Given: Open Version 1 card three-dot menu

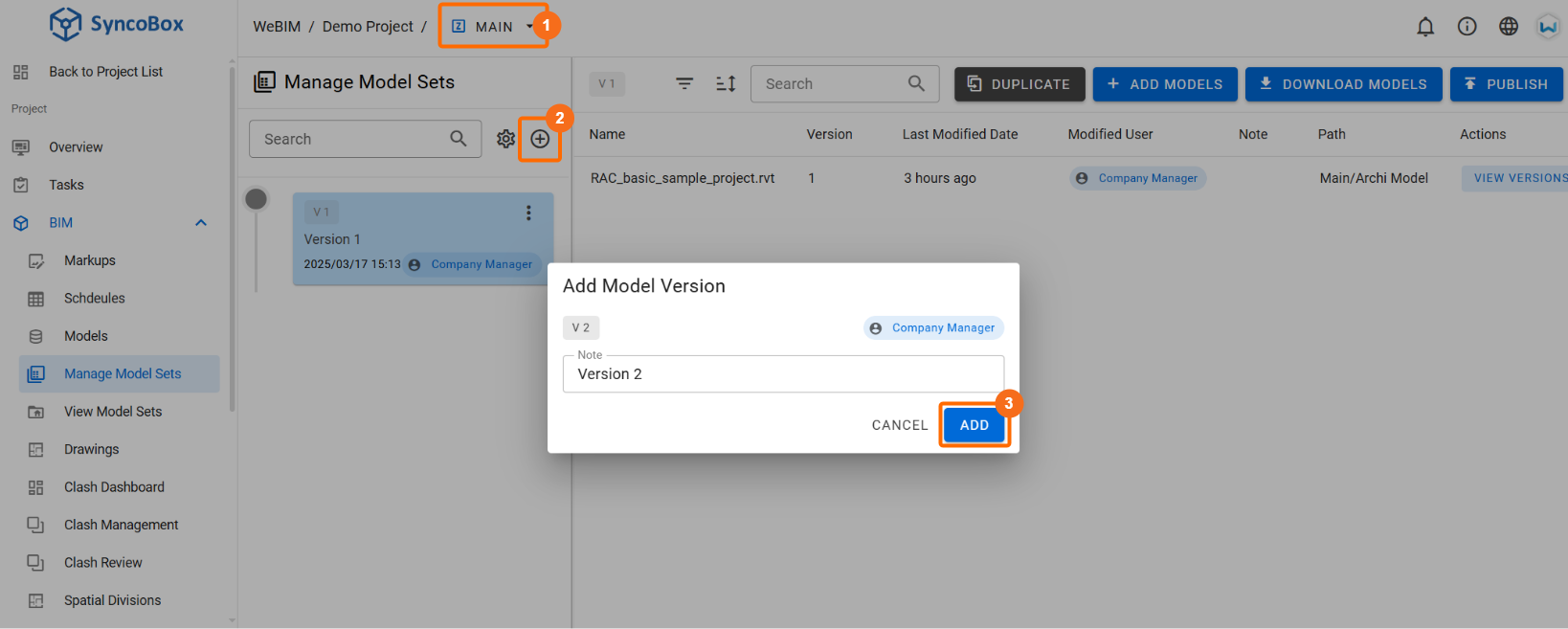Looking at the screenshot, I should [528, 213].
